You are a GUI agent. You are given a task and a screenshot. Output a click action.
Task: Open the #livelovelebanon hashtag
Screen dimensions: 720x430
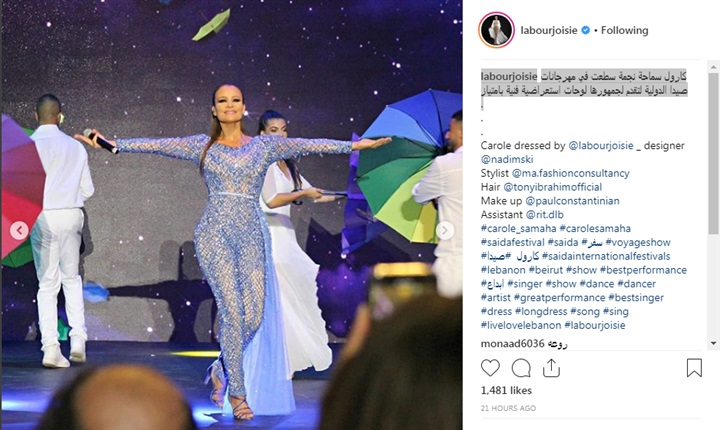521,325
